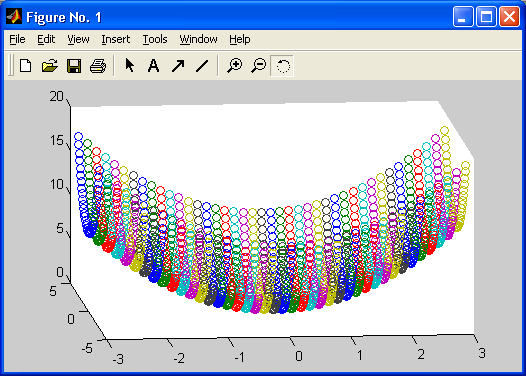Select the Edit Plot arrow pointer tool

pyautogui.click(x=129, y=65)
